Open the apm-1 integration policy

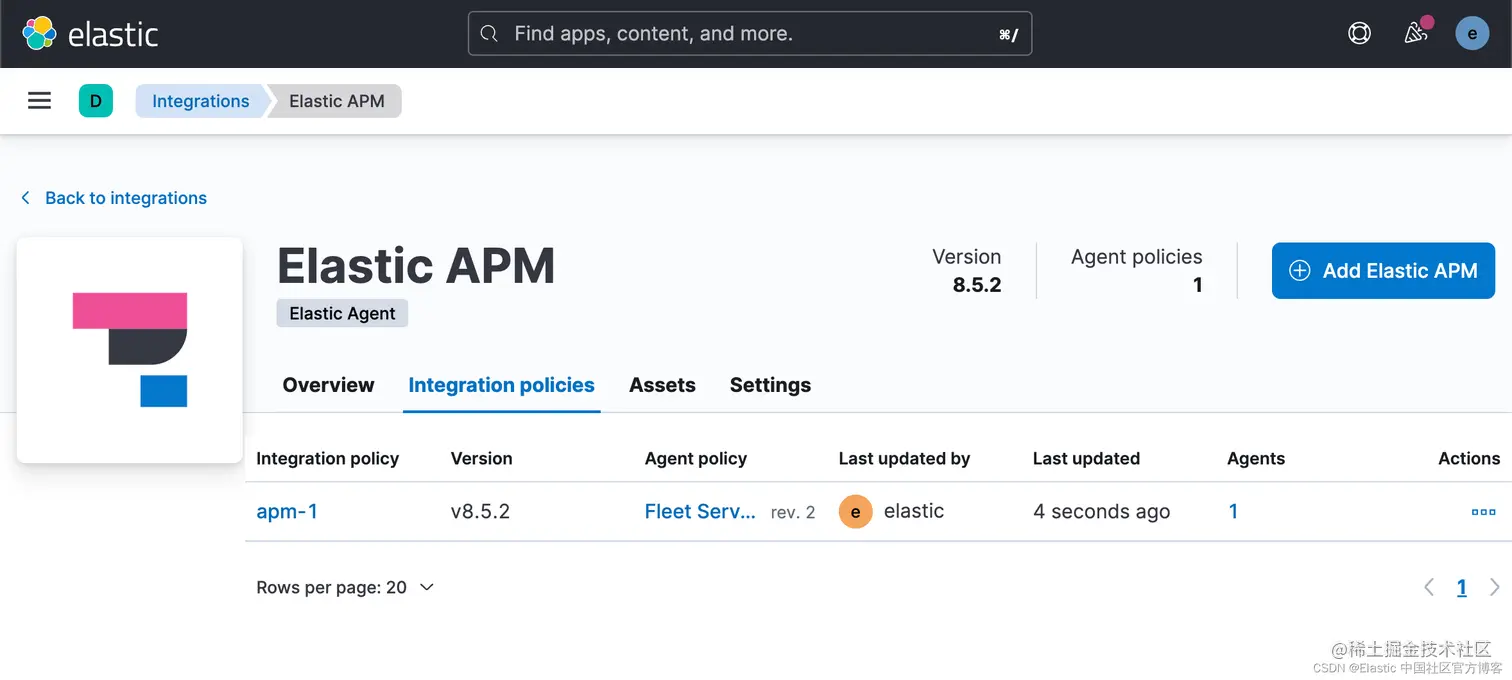coord(287,512)
